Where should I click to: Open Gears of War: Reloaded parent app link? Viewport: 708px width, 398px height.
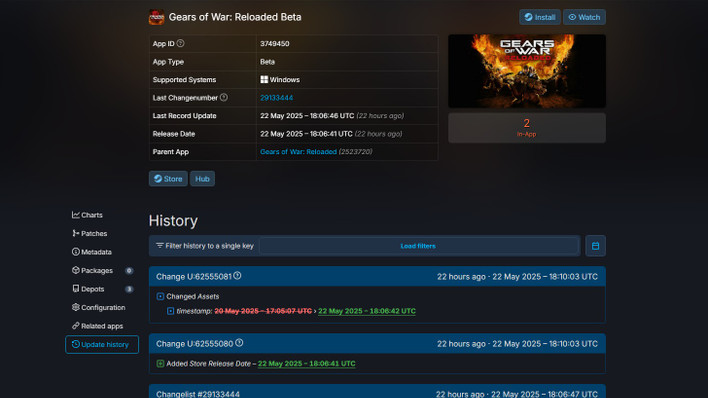[298, 152]
